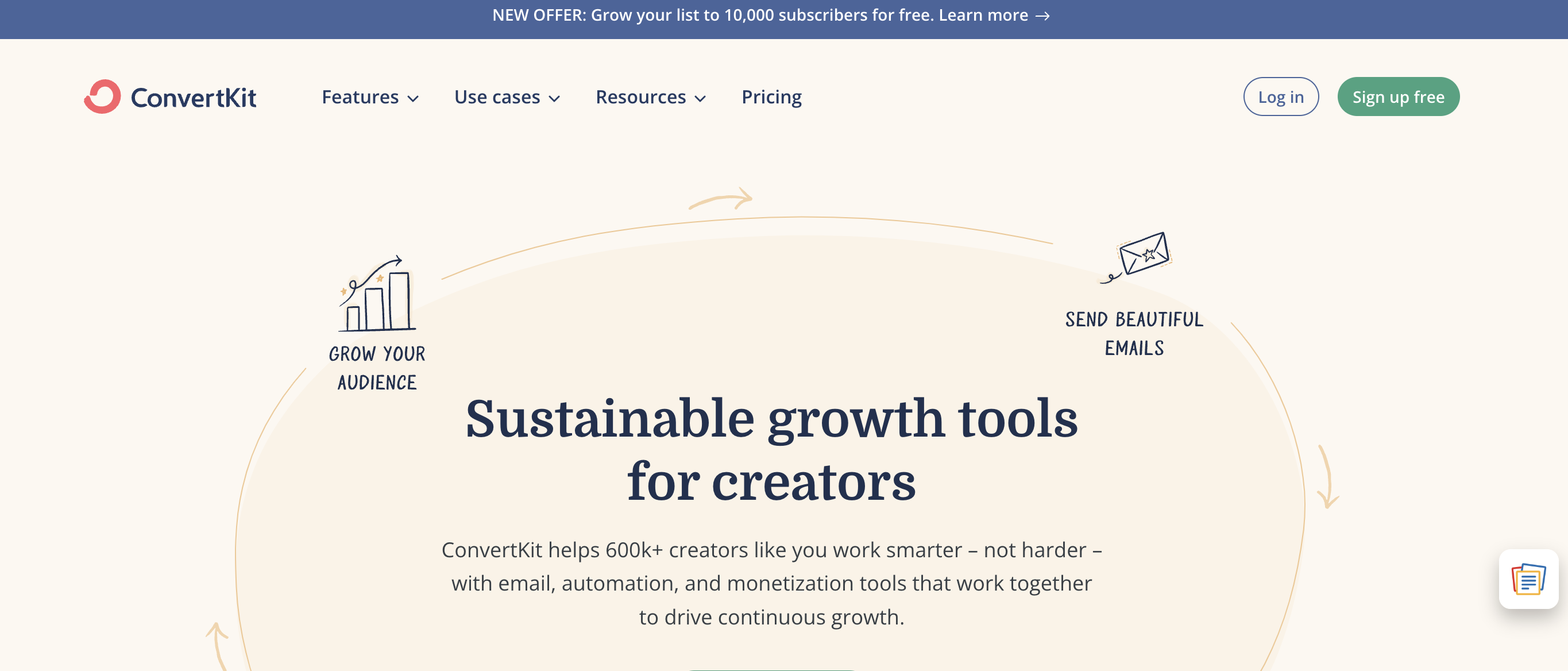Click the Log in button
Screen dimensions: 1568x671
coord(1281,95)
